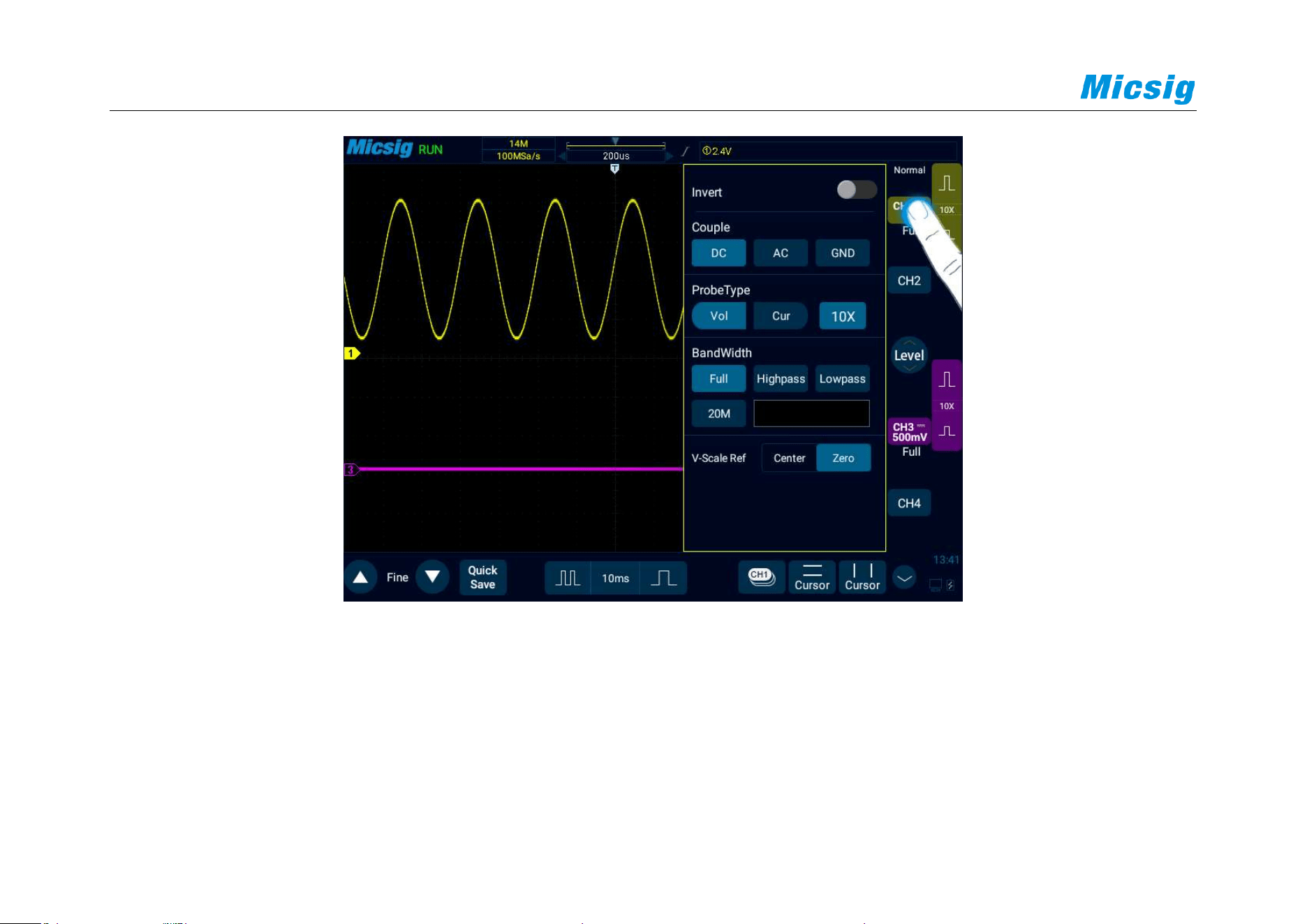The height and width of the screenshot is (924, 1307).
Task: Select the Lowpass bandwidth filter
Action: click(843, 378)
